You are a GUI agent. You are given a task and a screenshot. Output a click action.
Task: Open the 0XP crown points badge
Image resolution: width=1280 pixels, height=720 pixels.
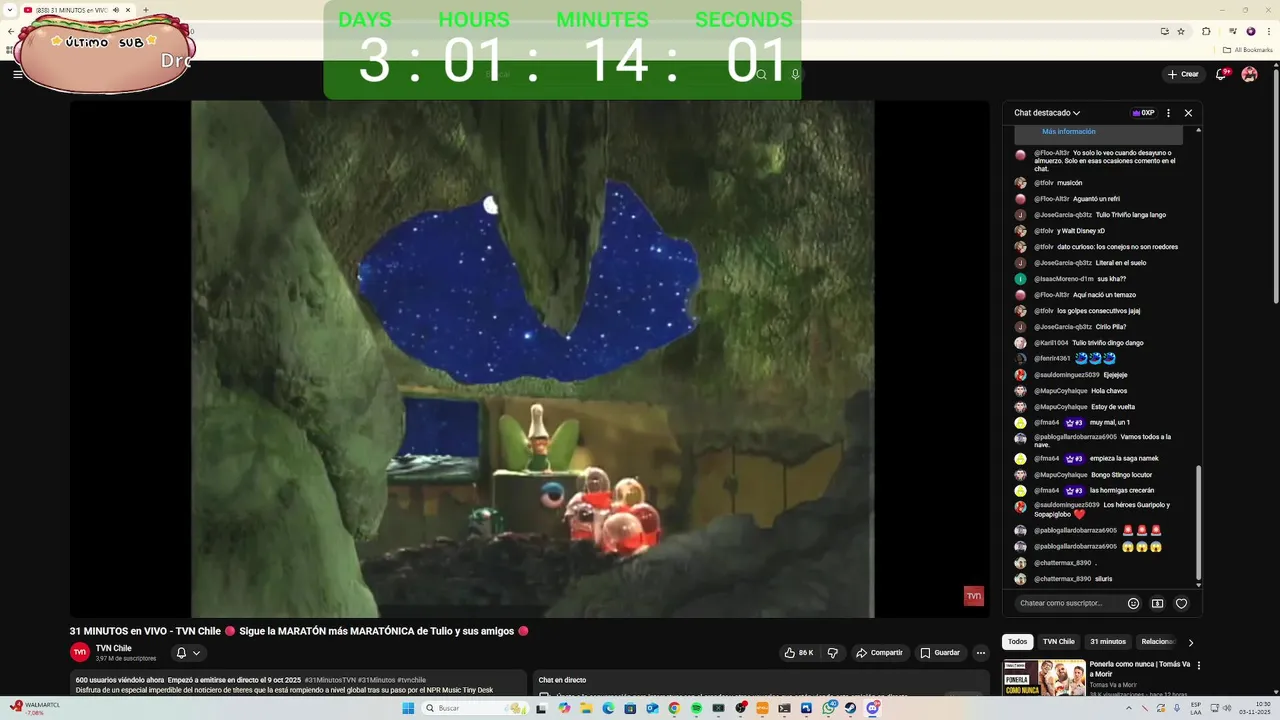[x=1143, y=113]
